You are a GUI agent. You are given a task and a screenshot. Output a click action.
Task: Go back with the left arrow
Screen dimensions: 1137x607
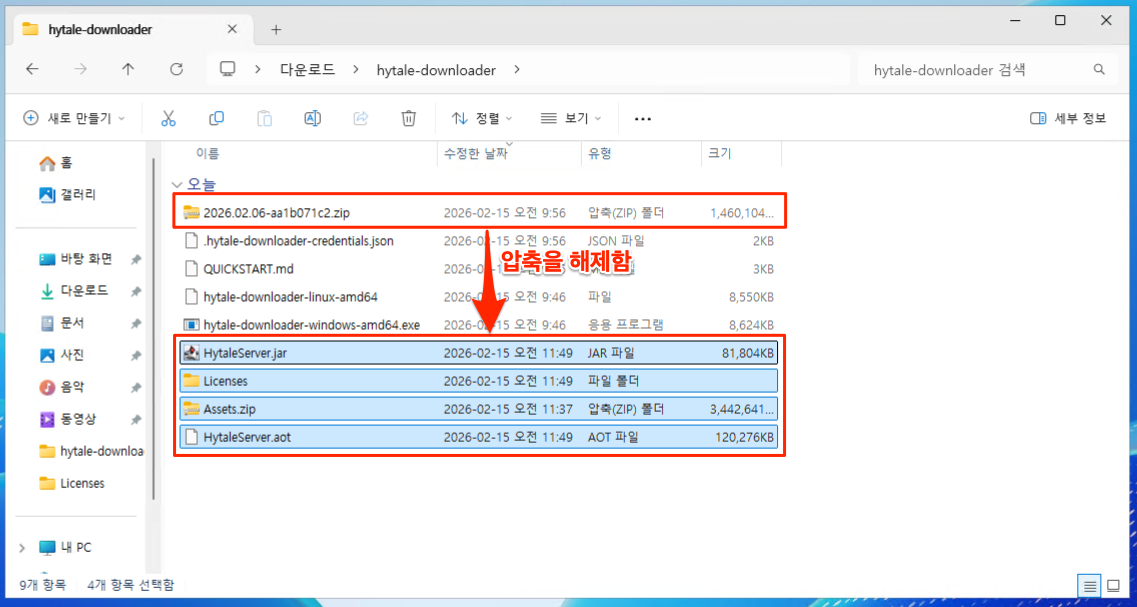(32, 70)
